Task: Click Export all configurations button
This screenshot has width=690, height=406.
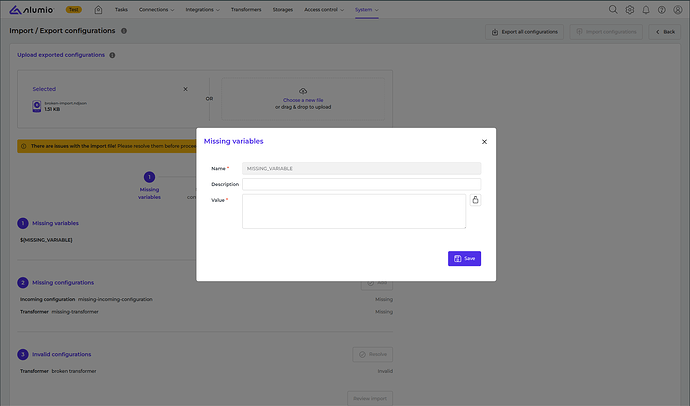Action: coord(524,32)
